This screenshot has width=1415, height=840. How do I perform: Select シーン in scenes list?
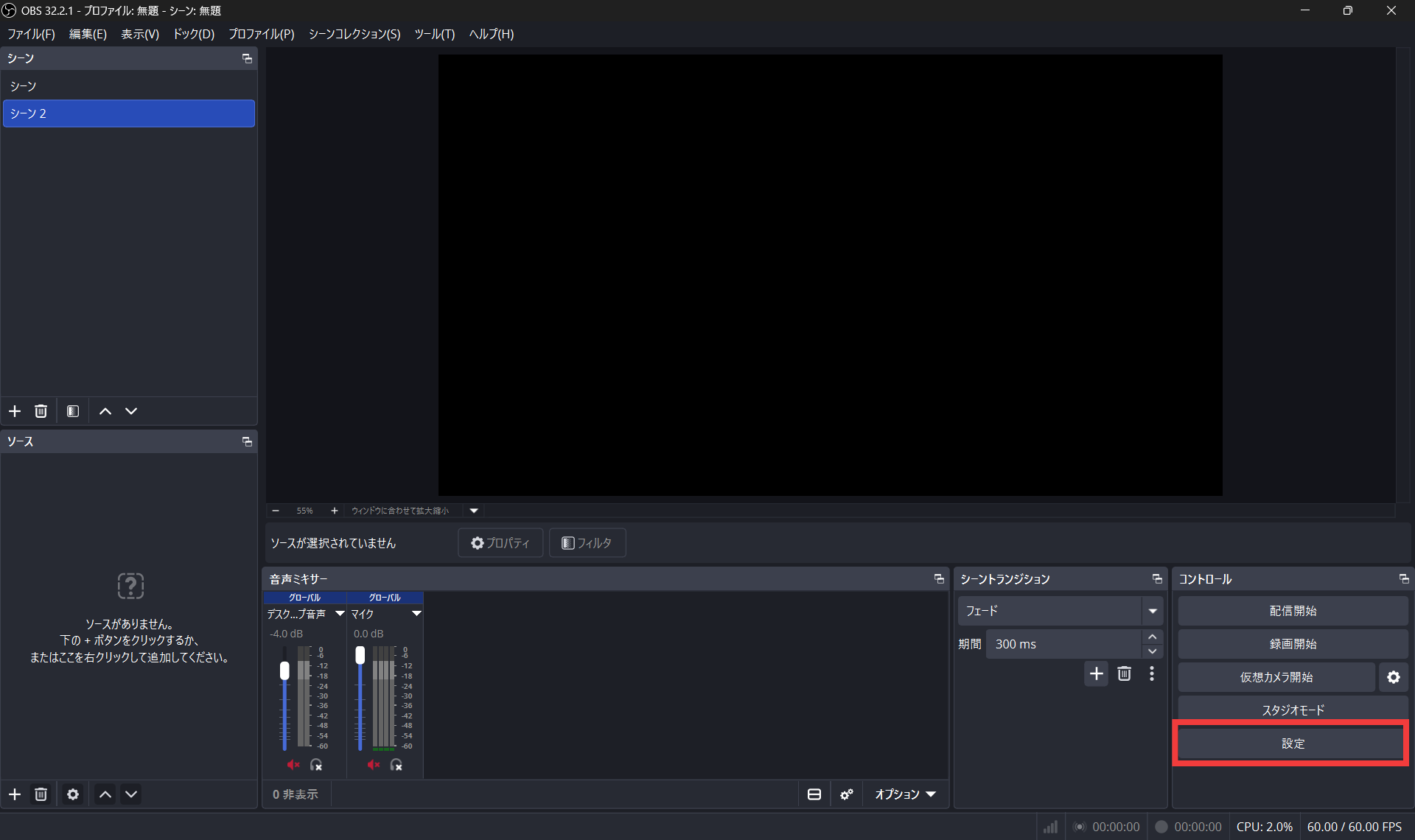[x=129, y=86]
